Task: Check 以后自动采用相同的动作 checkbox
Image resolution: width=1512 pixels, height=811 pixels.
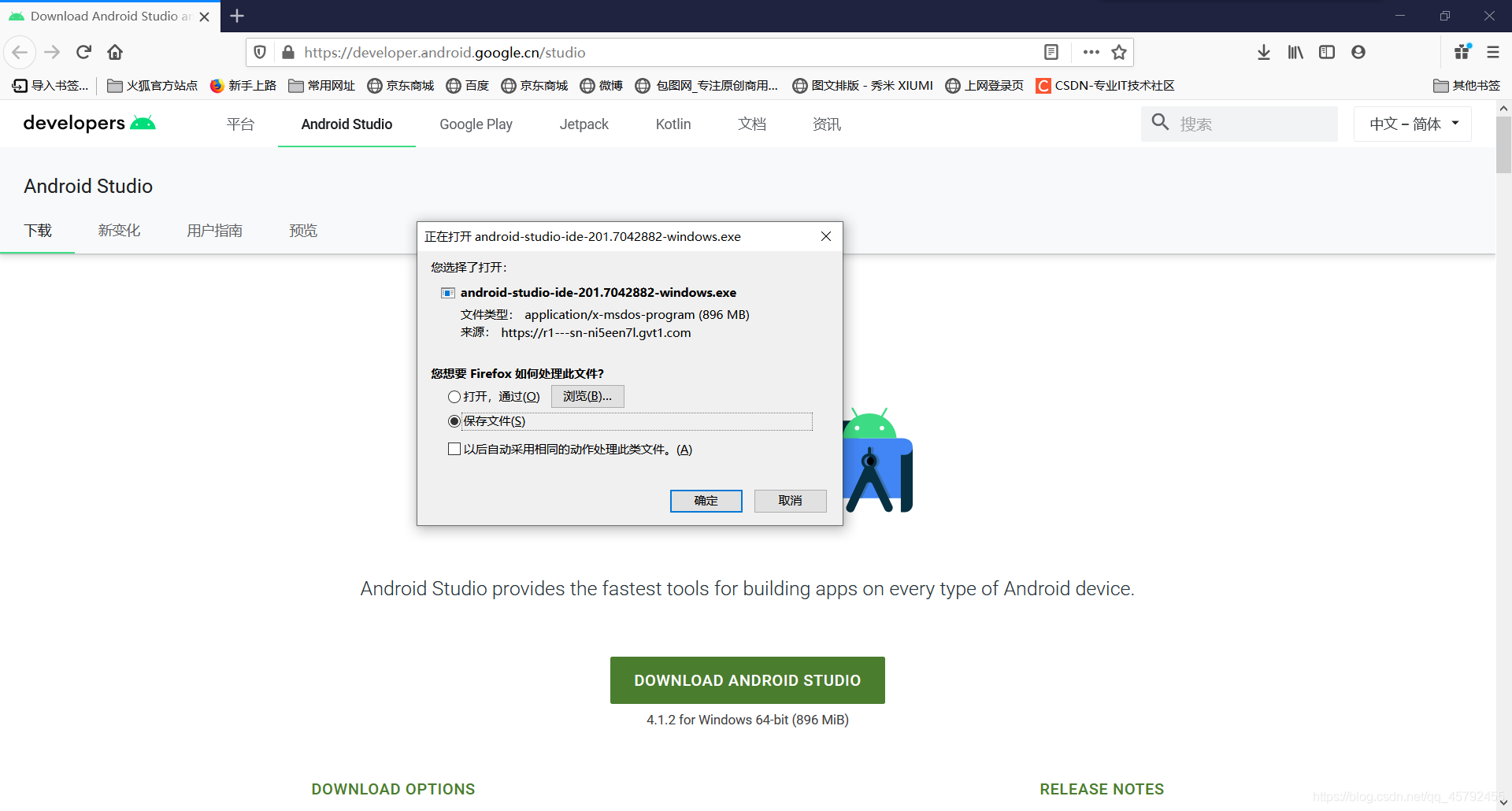Action: pos(454,449)
